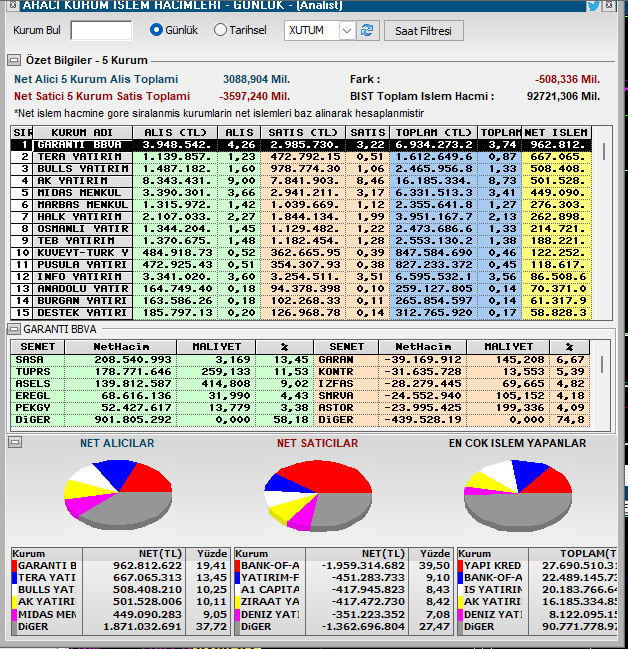Collapse the Özet Bilgiler - 5 Kurum section
This screenshot has height=649, width=628.
tap(14, 60)
